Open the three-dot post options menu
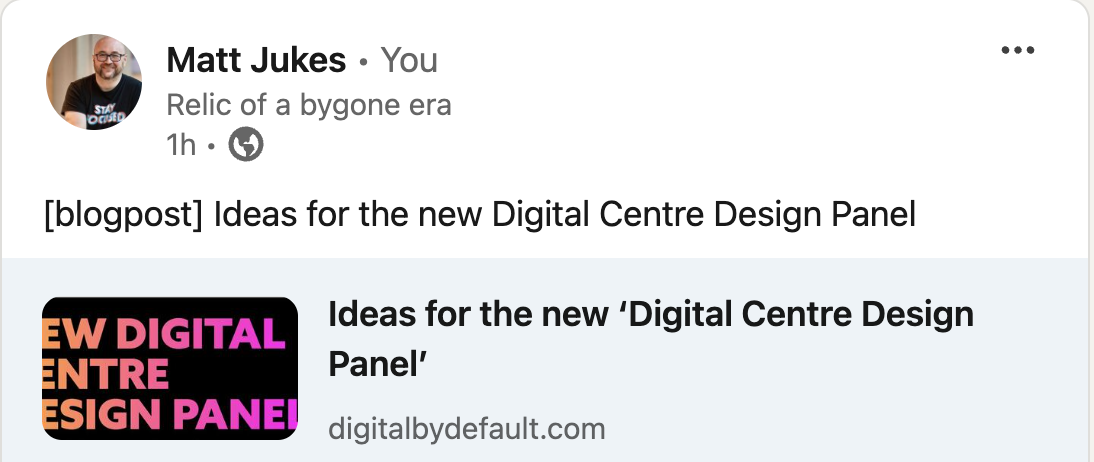The height and width of the screenshot is (462, 1094). (x=1018, y=51)
